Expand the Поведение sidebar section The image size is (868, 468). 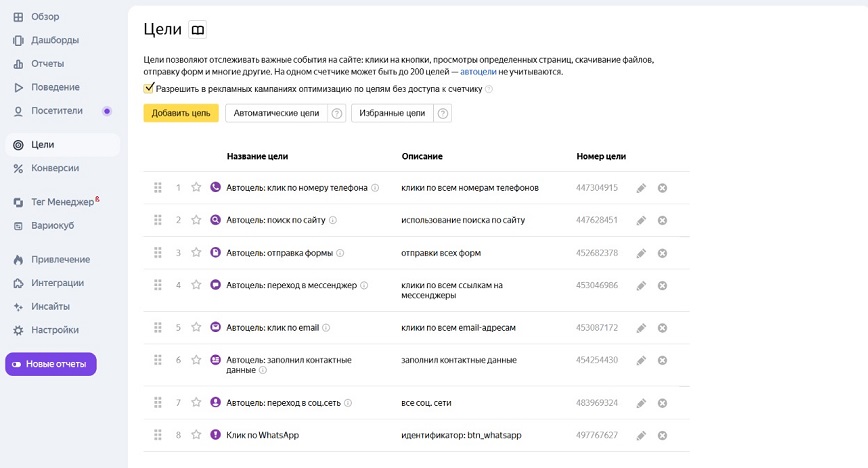pyautogui.click(x=55, y=87)
